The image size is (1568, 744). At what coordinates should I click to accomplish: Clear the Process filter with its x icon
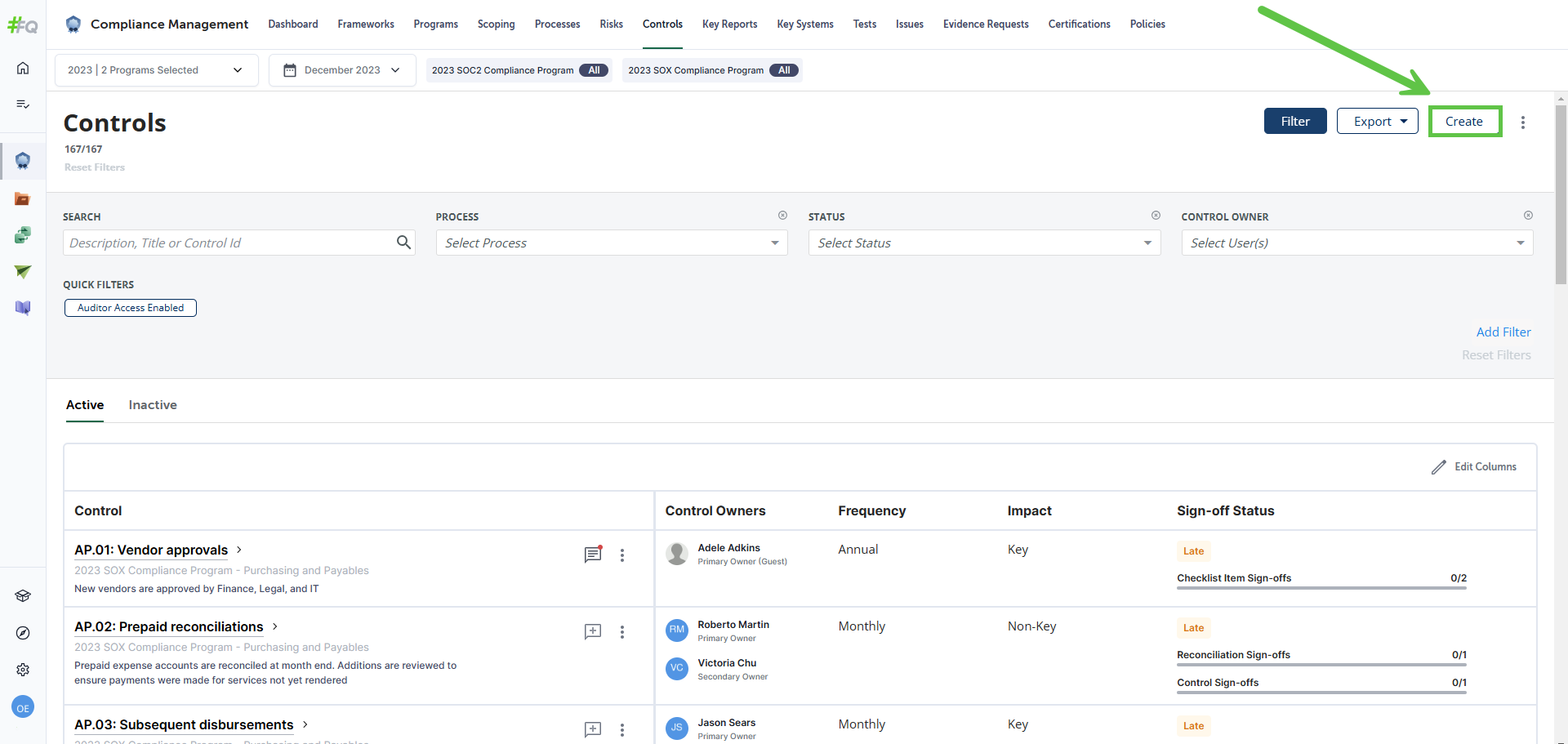pyautogui.click(x=782, y=216)
